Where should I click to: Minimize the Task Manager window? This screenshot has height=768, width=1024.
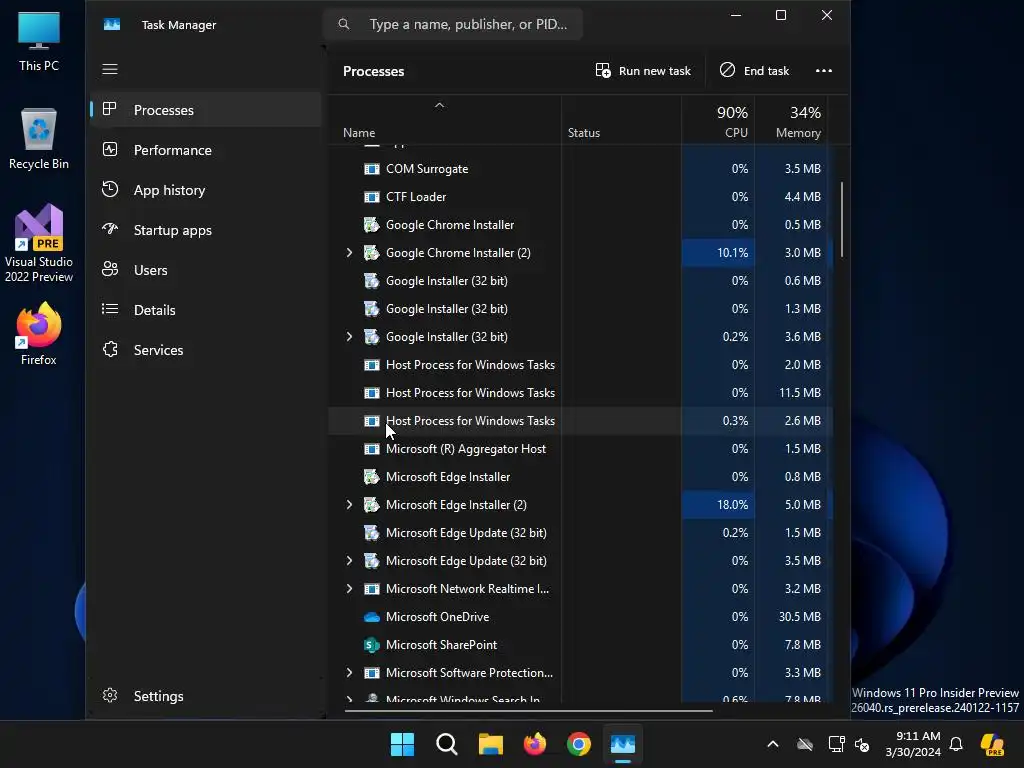pos(736,15)
